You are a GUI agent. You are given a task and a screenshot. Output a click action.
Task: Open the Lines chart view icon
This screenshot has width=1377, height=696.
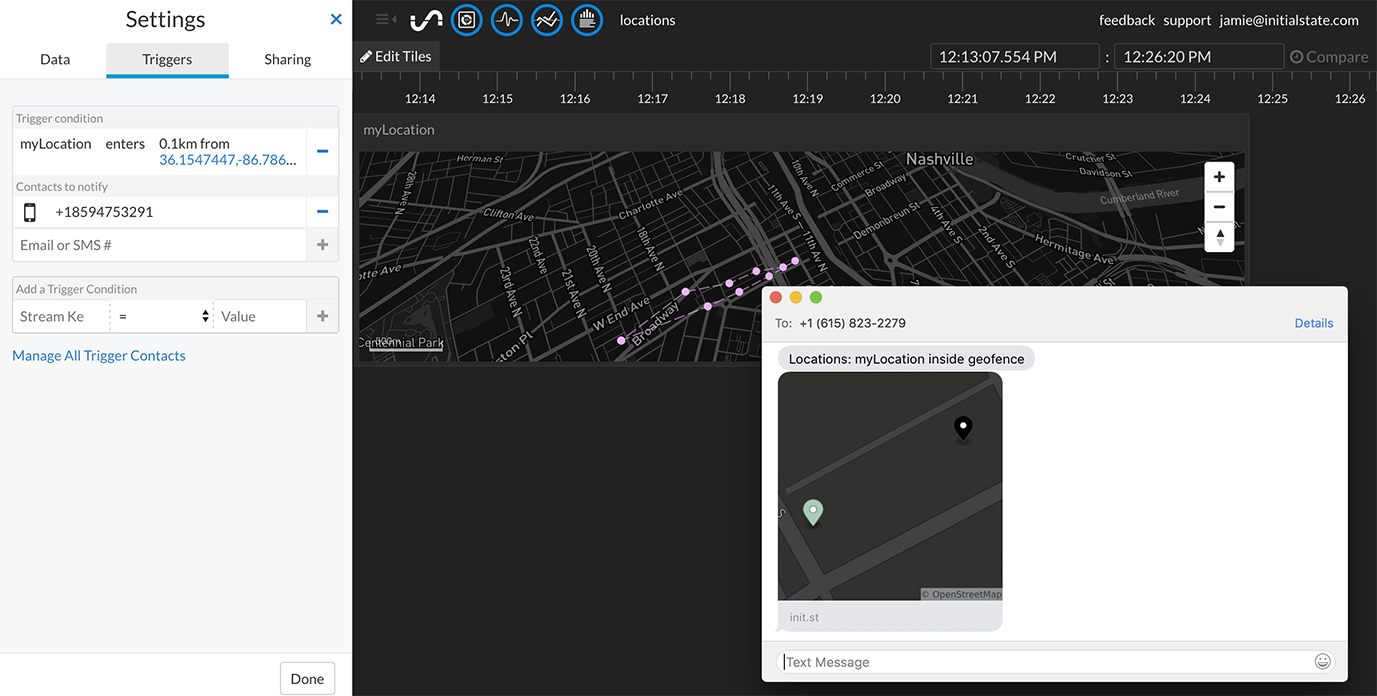(547, 20)
